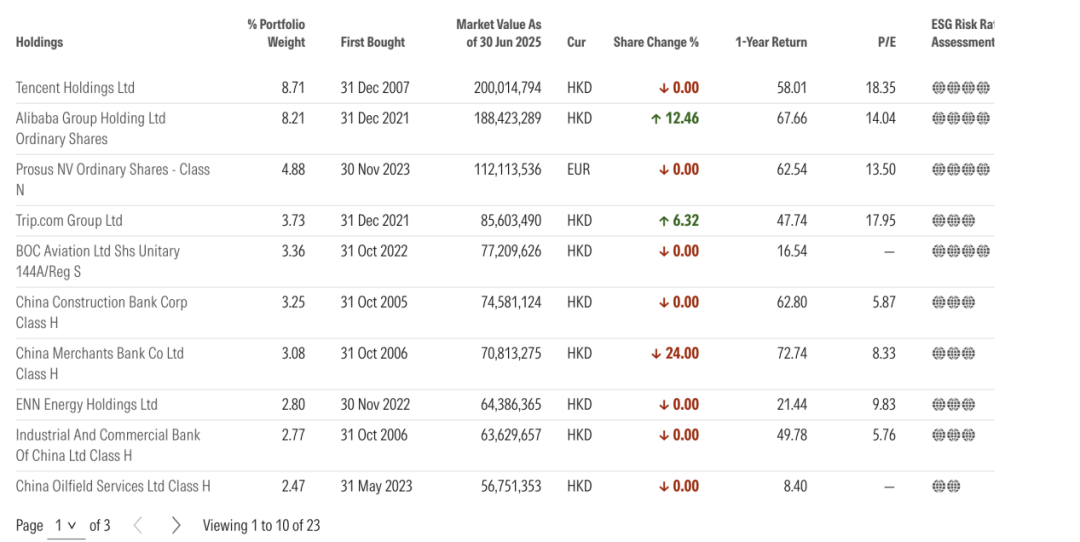This screenshot has width=1080, height=542.
Task: Sort by 1-Year Return column
Action: point(771,42)
